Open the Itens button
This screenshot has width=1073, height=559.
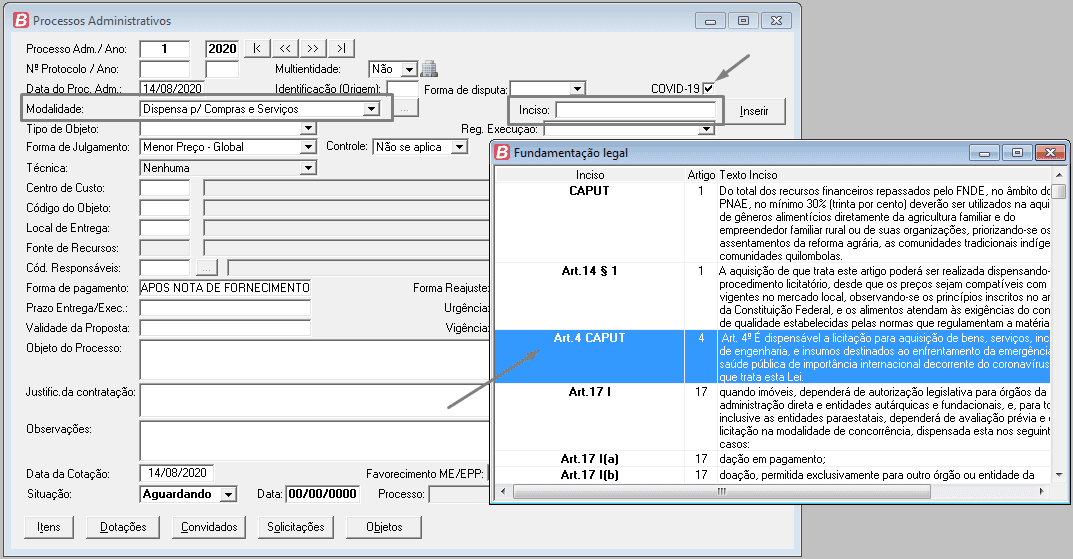(x=48, y=527)
